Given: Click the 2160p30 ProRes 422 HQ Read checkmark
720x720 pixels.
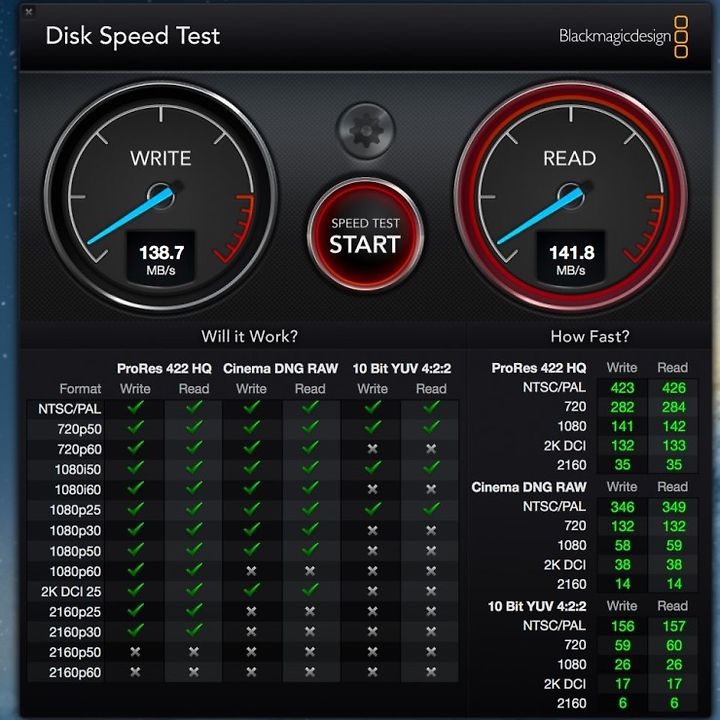Looking at the screenshot, I should point(194,630).
